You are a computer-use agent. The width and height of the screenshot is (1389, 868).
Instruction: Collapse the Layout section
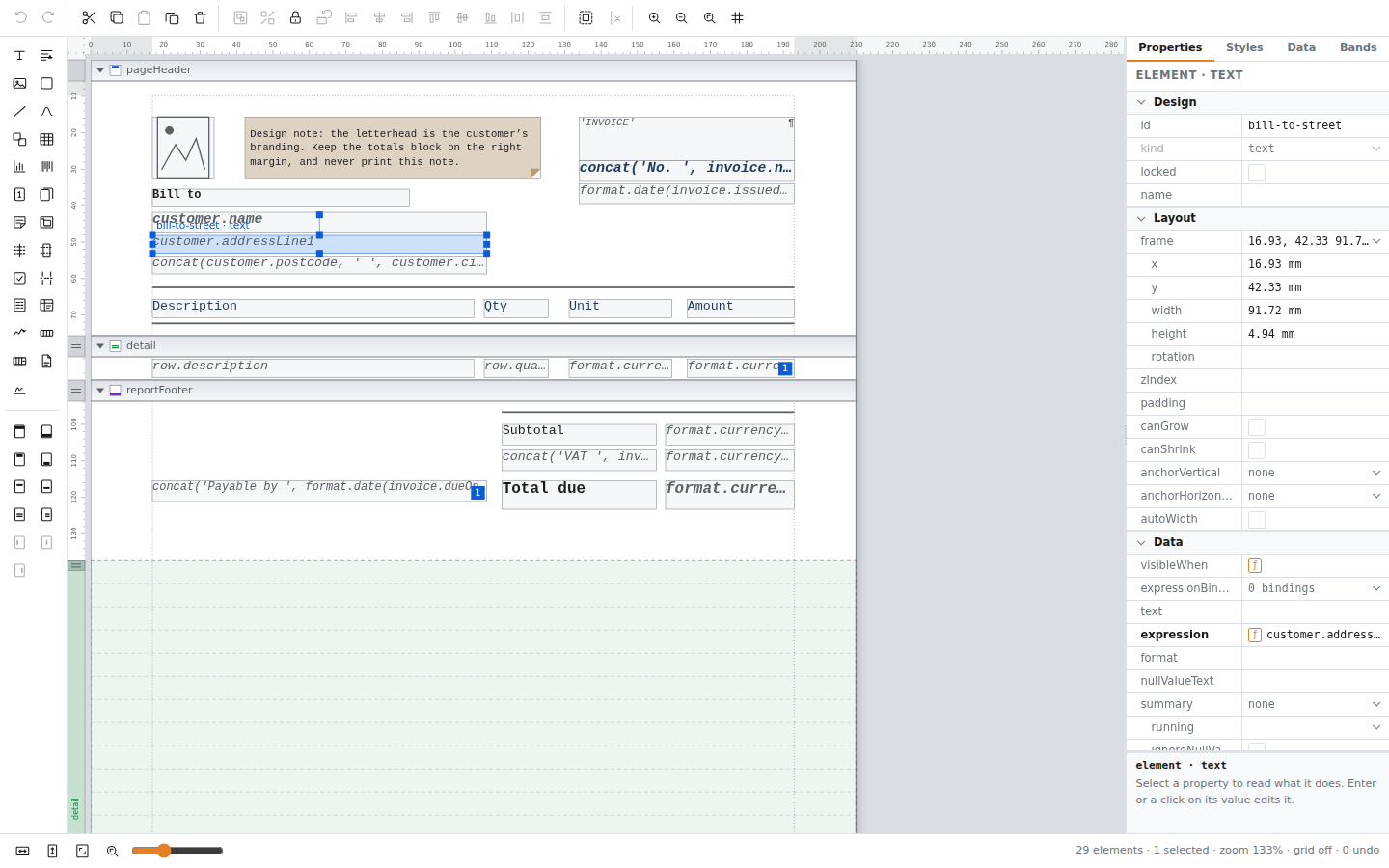point(1141,218)
